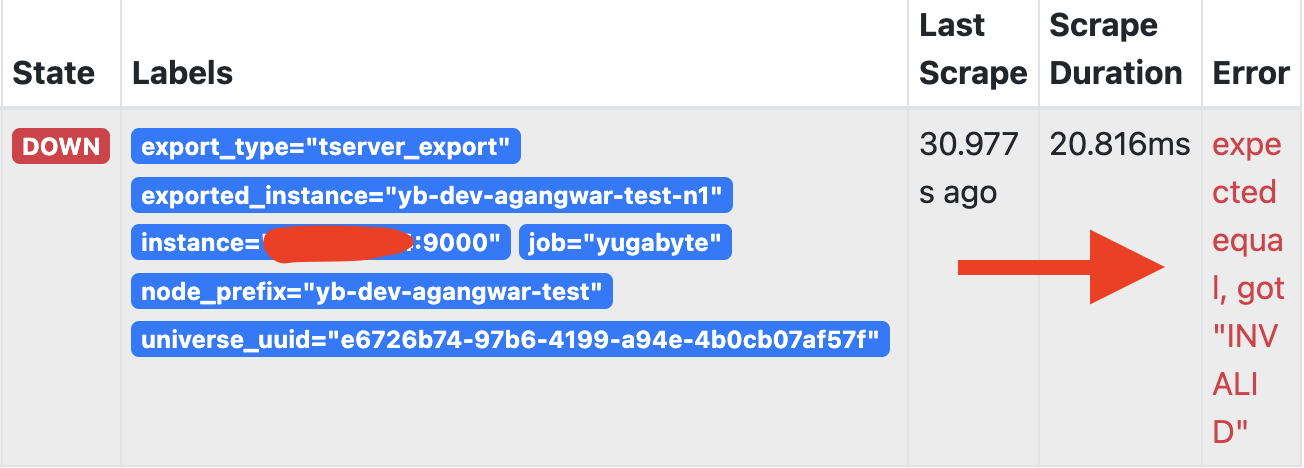Select the instance label ending in :9000
1304x468 pixels.
tap(321, 243)
